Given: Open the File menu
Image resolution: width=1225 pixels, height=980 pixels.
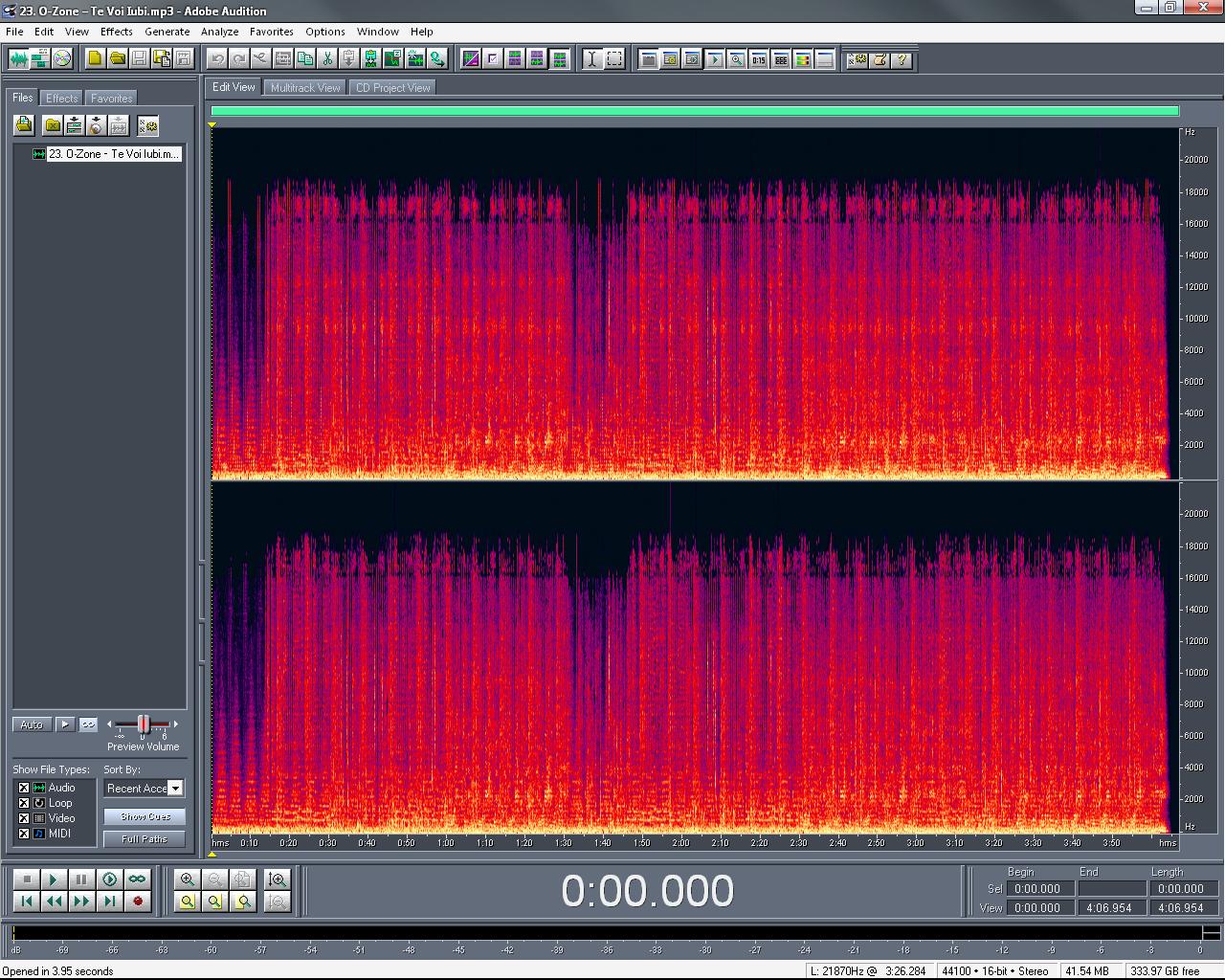Looking at the screenshot, I should 14,32.
